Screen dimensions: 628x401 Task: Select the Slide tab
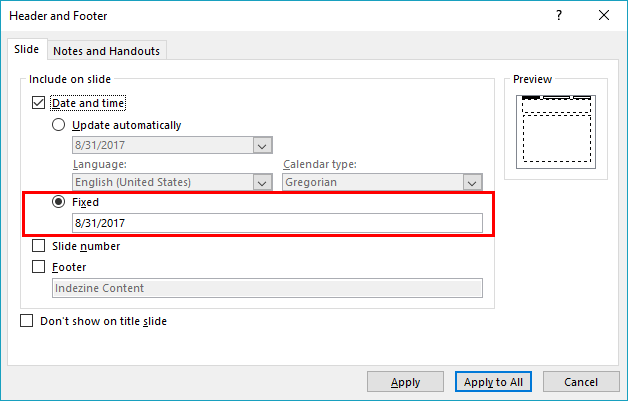27,50
